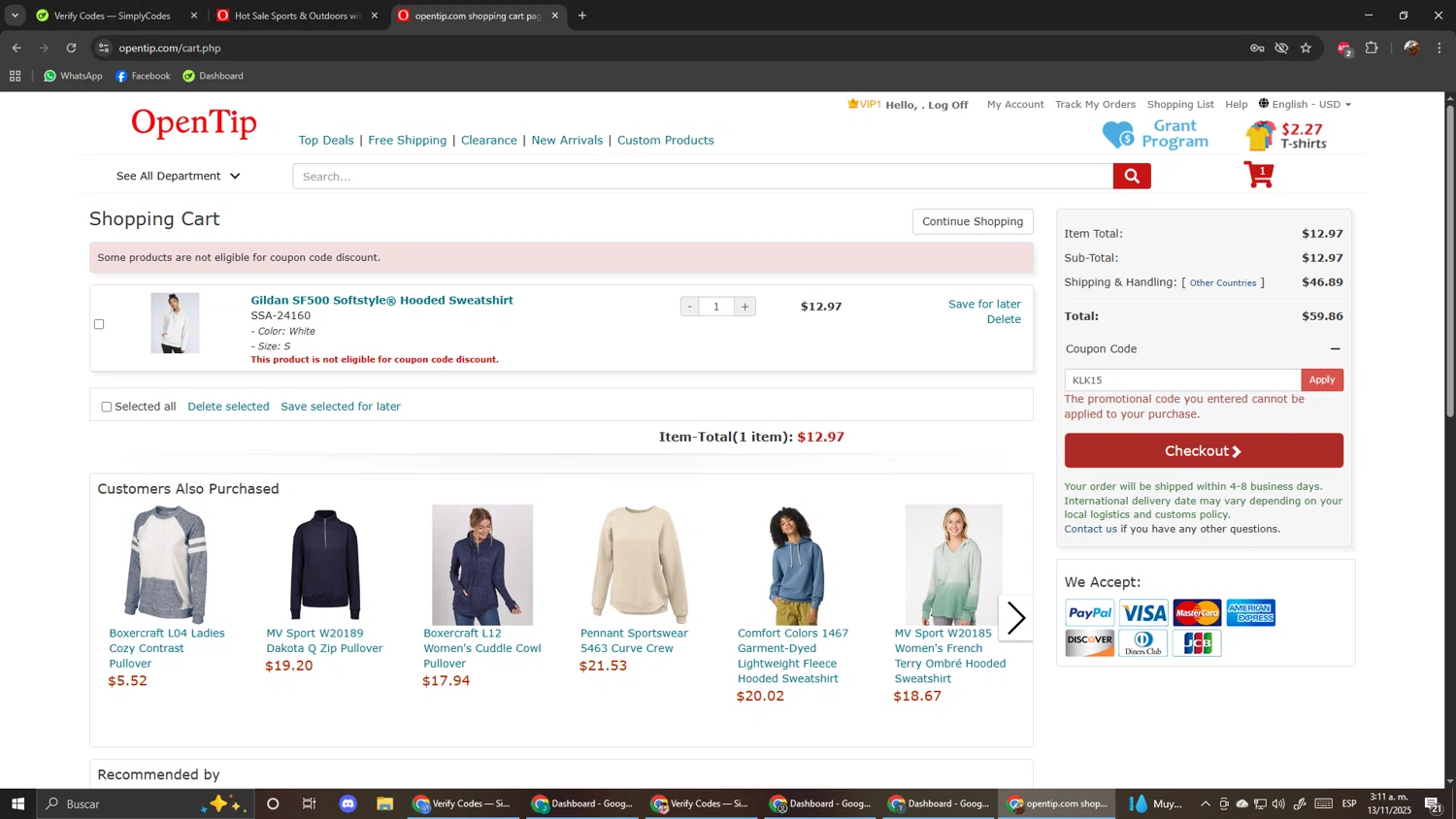Reload the page with refresh icon

(71, 48)
